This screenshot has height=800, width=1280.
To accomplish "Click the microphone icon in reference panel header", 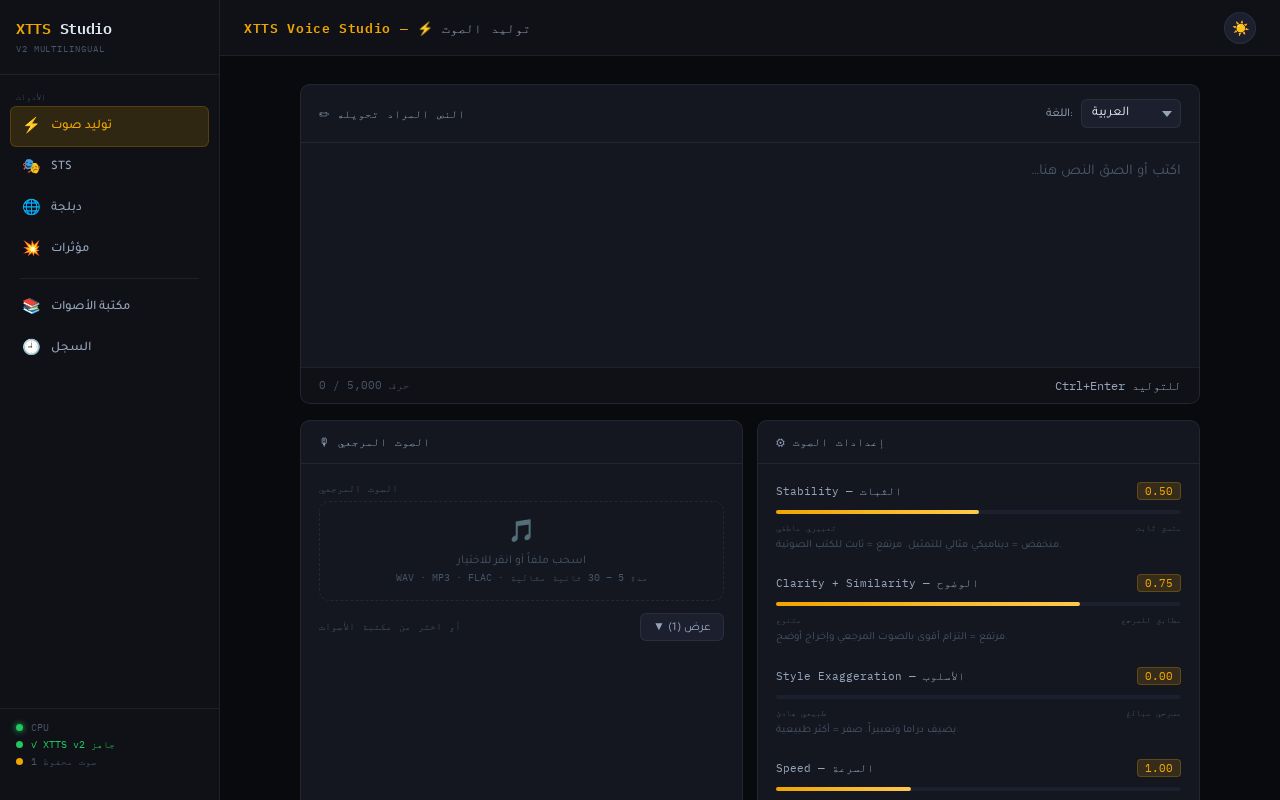I will [324, 443].
